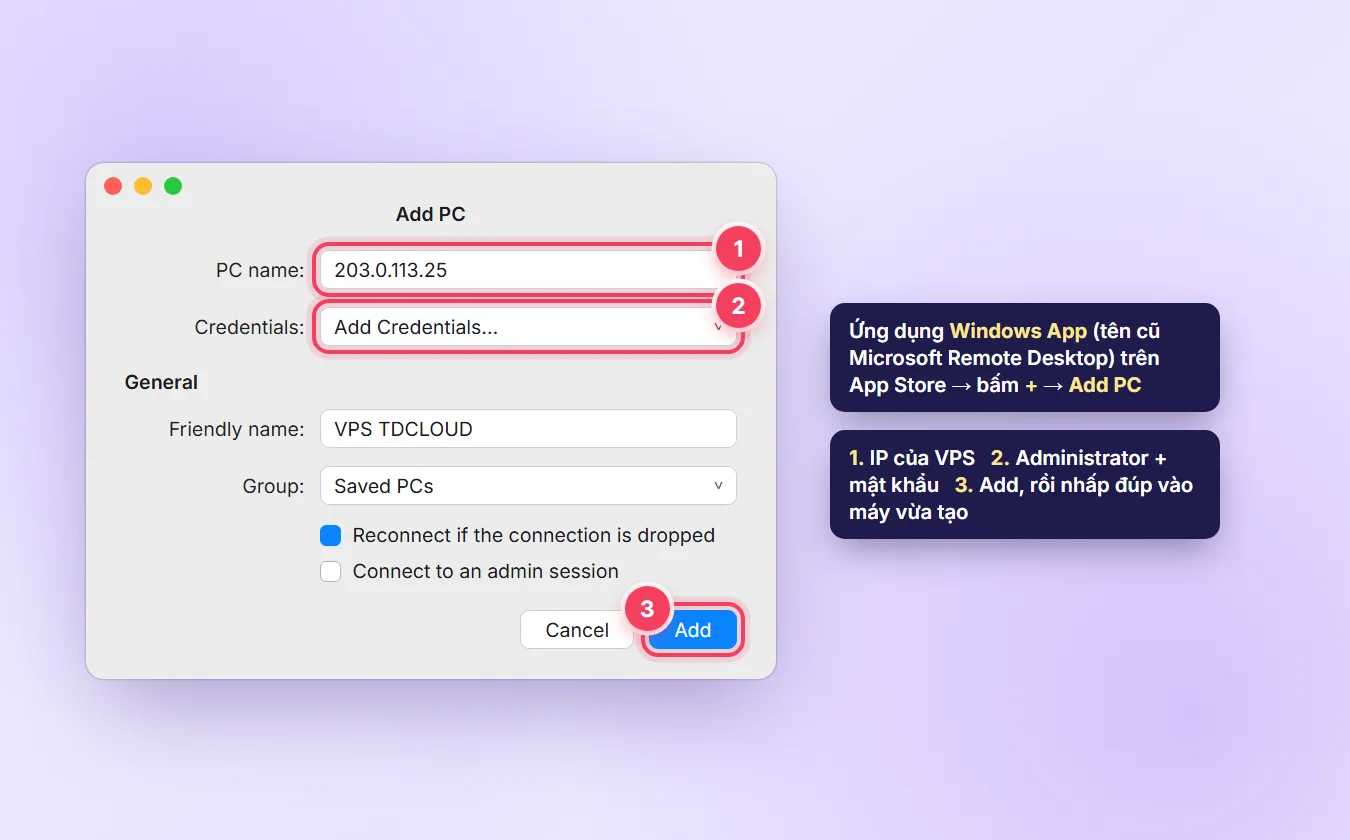This screenshot has height=840, width=1350.
Task: Click the Friendly name label
Action: [x=237, y=429]
